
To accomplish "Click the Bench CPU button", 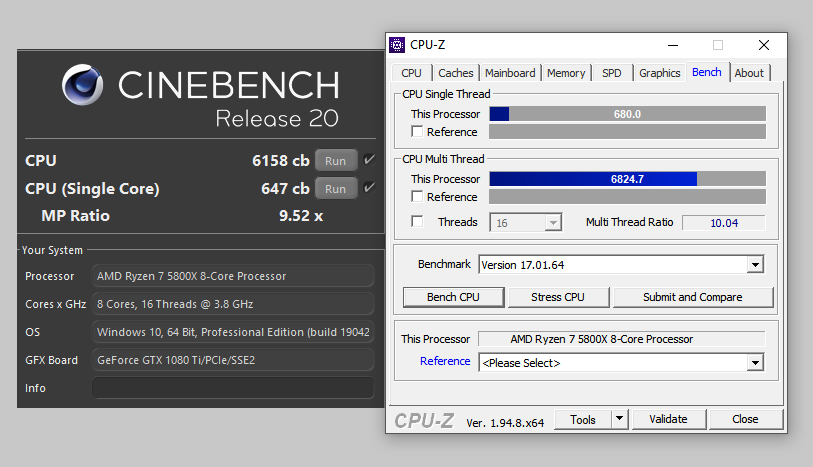I will coord(454,297).
